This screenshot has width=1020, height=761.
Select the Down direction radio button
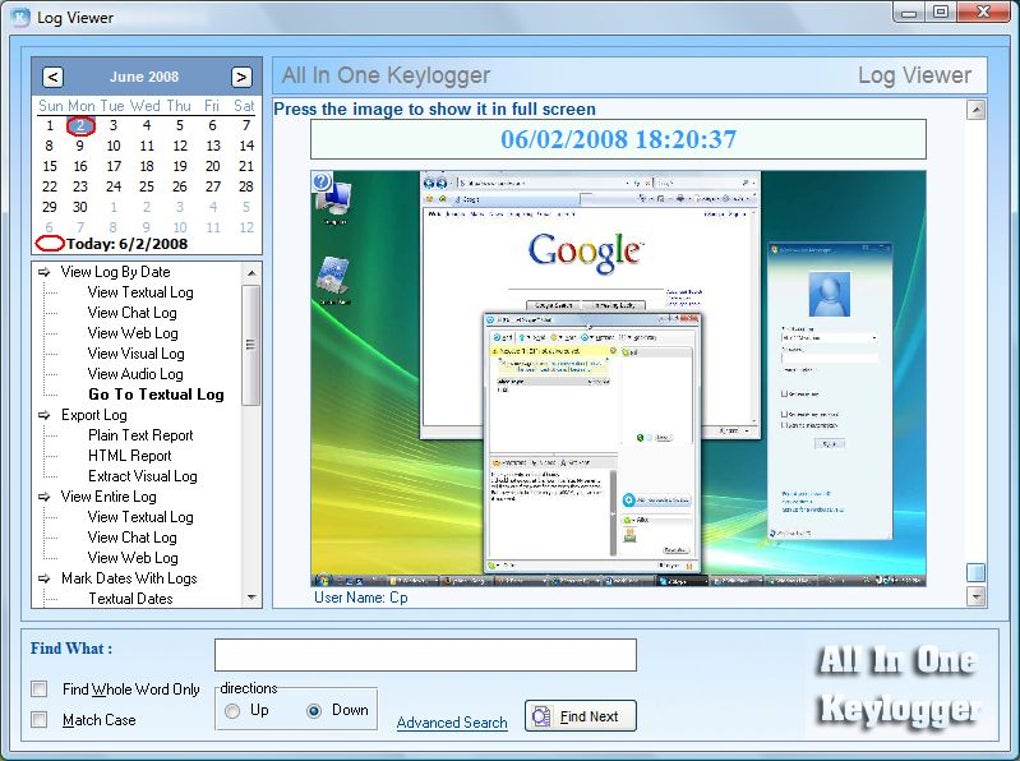pyautogui.click(x=314, y=711)
